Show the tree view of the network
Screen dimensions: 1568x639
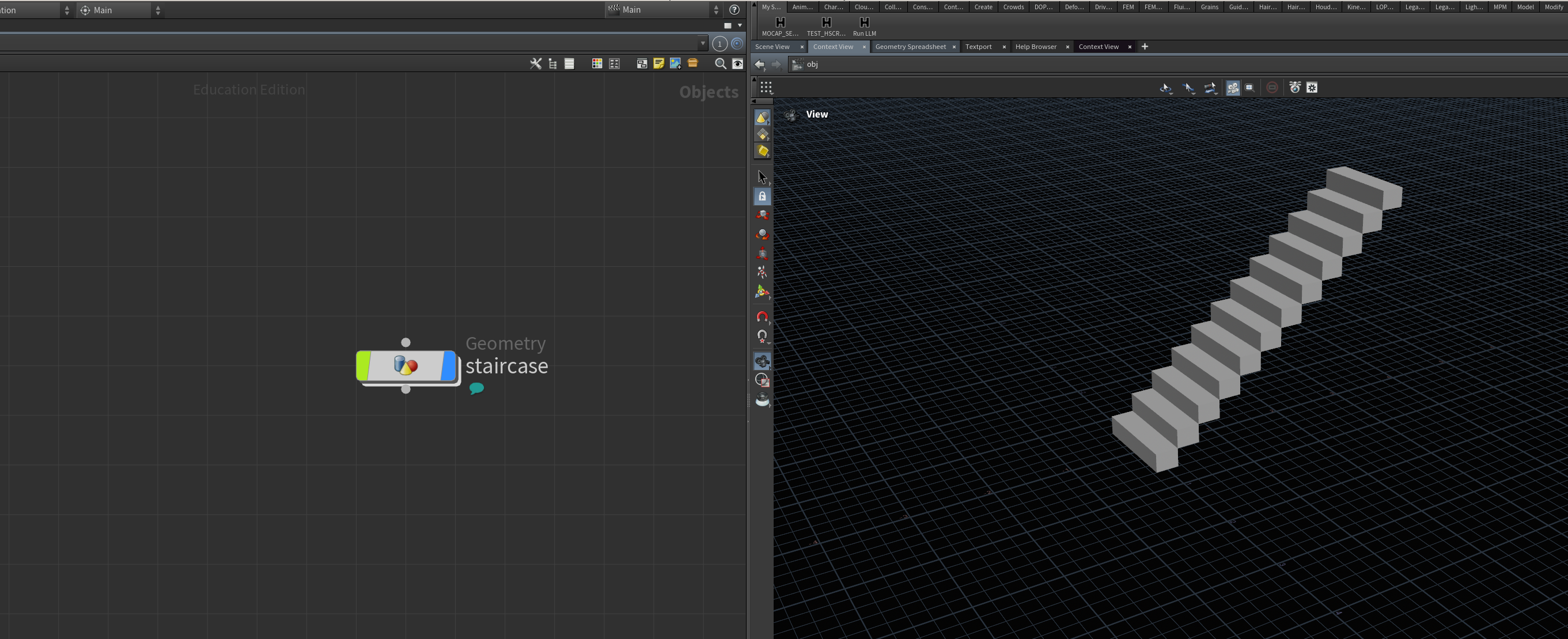pos(552,63)
